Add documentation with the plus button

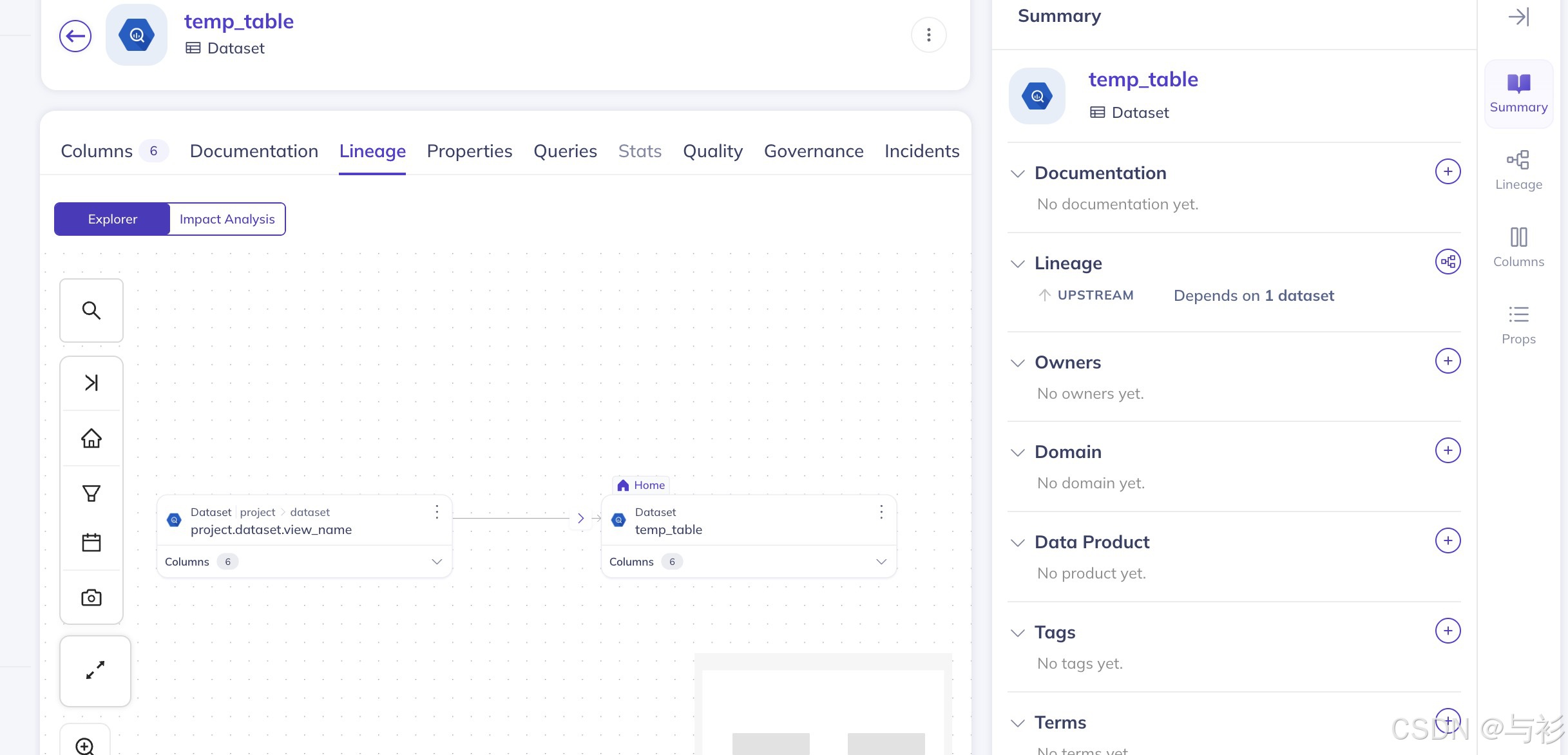click(x=1448, y=171)
